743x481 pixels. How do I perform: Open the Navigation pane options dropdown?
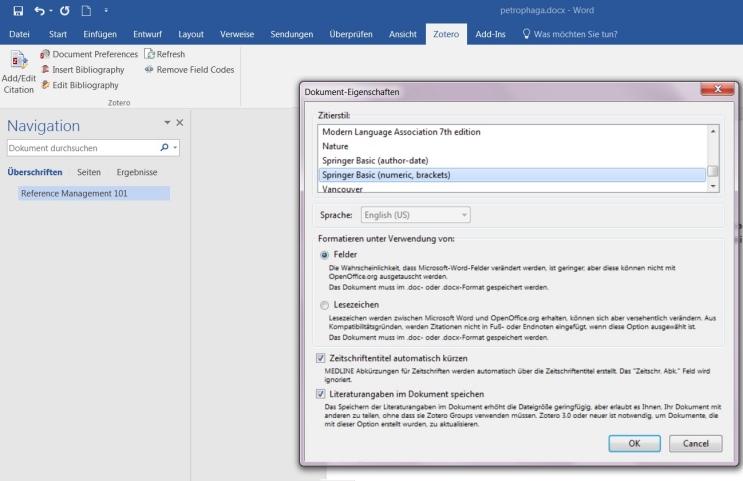click(167, 122)
